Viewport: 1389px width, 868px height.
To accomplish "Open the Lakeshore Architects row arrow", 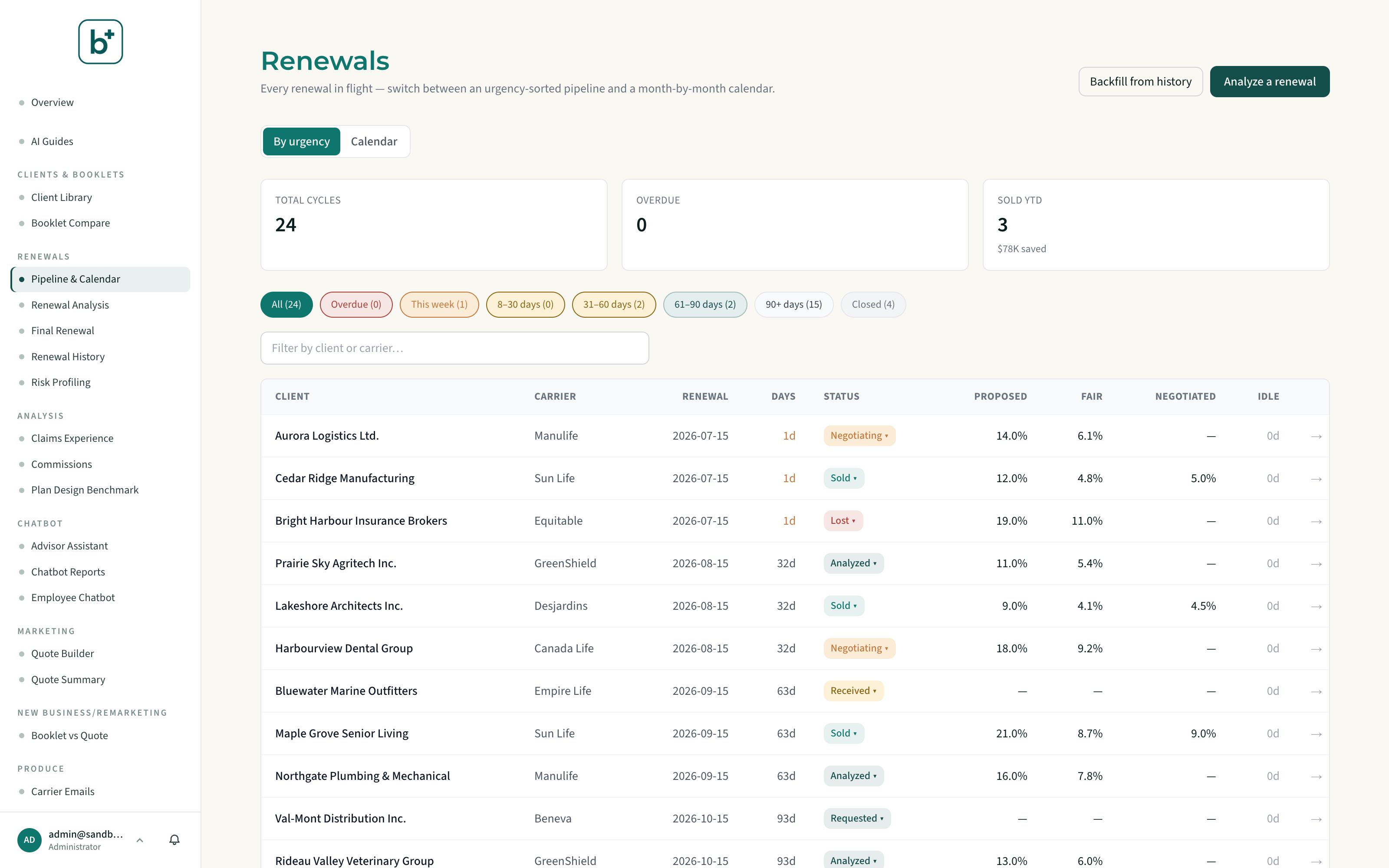I will [x=1316, y=606].
